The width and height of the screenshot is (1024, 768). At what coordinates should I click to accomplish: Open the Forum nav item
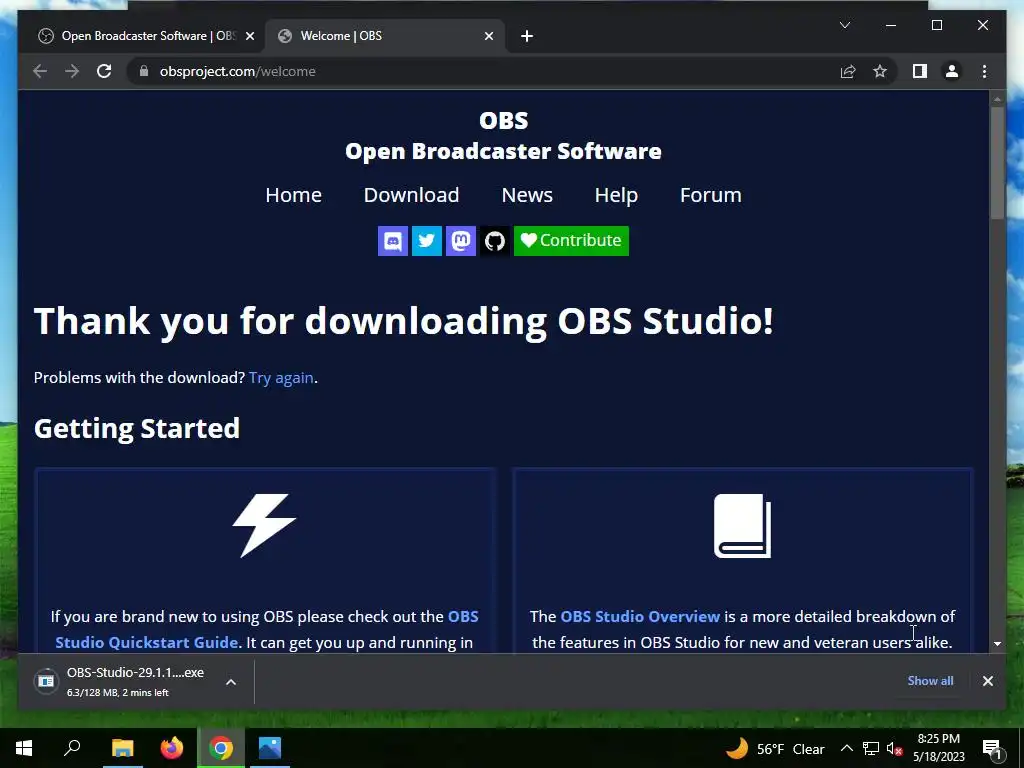point(711,195)
